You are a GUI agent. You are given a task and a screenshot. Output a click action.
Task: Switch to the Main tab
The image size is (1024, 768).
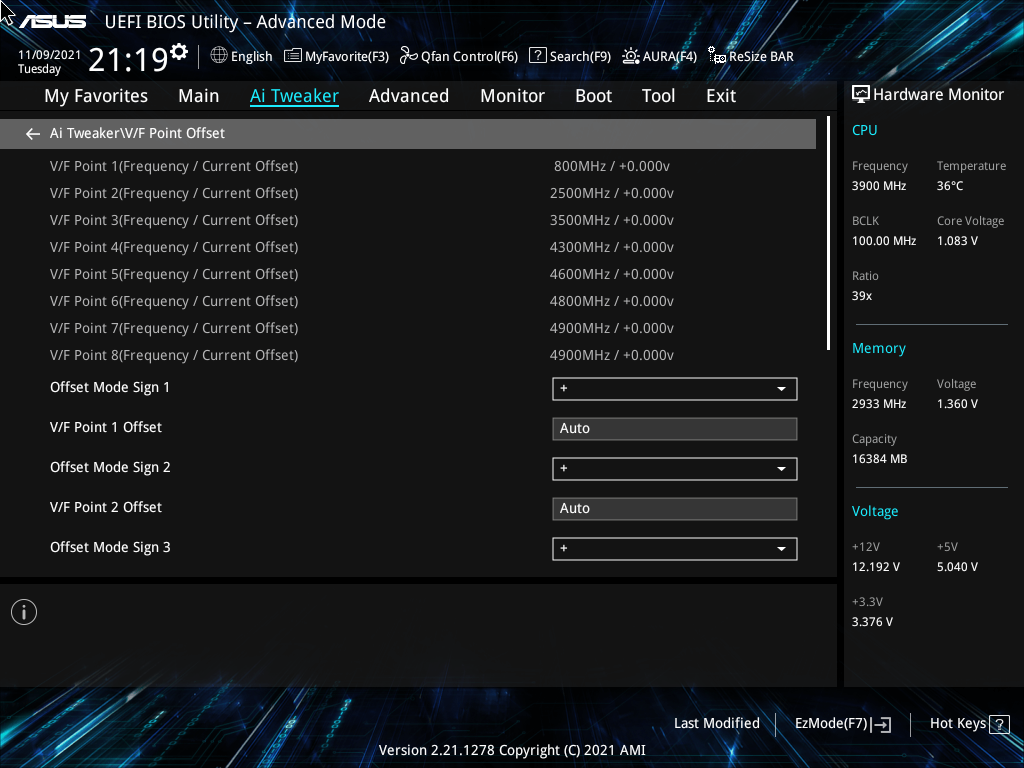(199, 96)
